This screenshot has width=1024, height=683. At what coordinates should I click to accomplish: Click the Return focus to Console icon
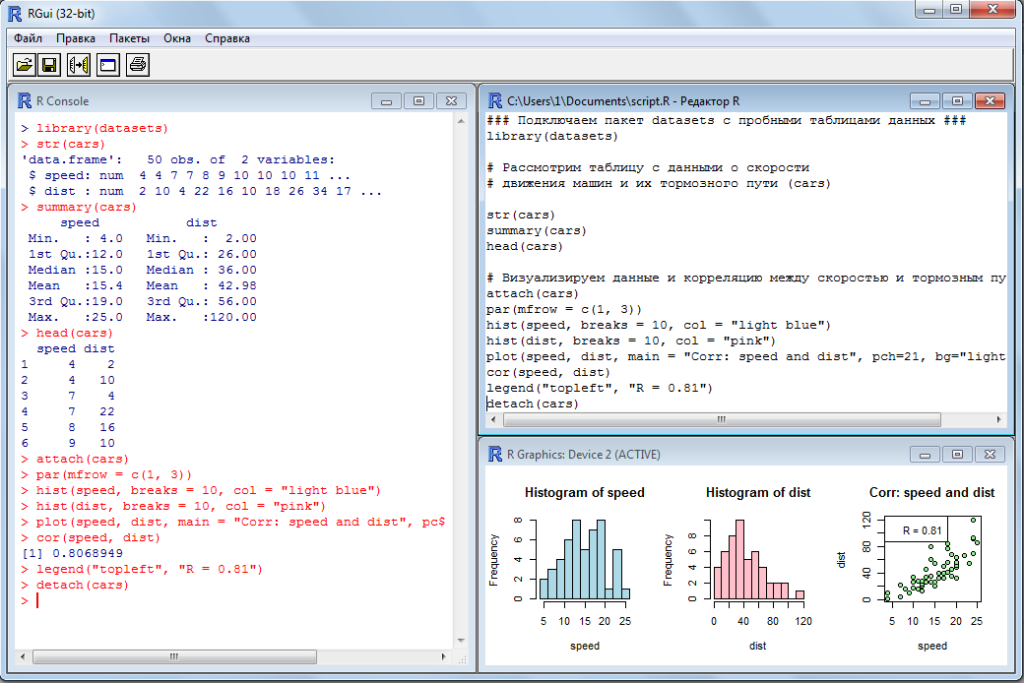[107, 65]
